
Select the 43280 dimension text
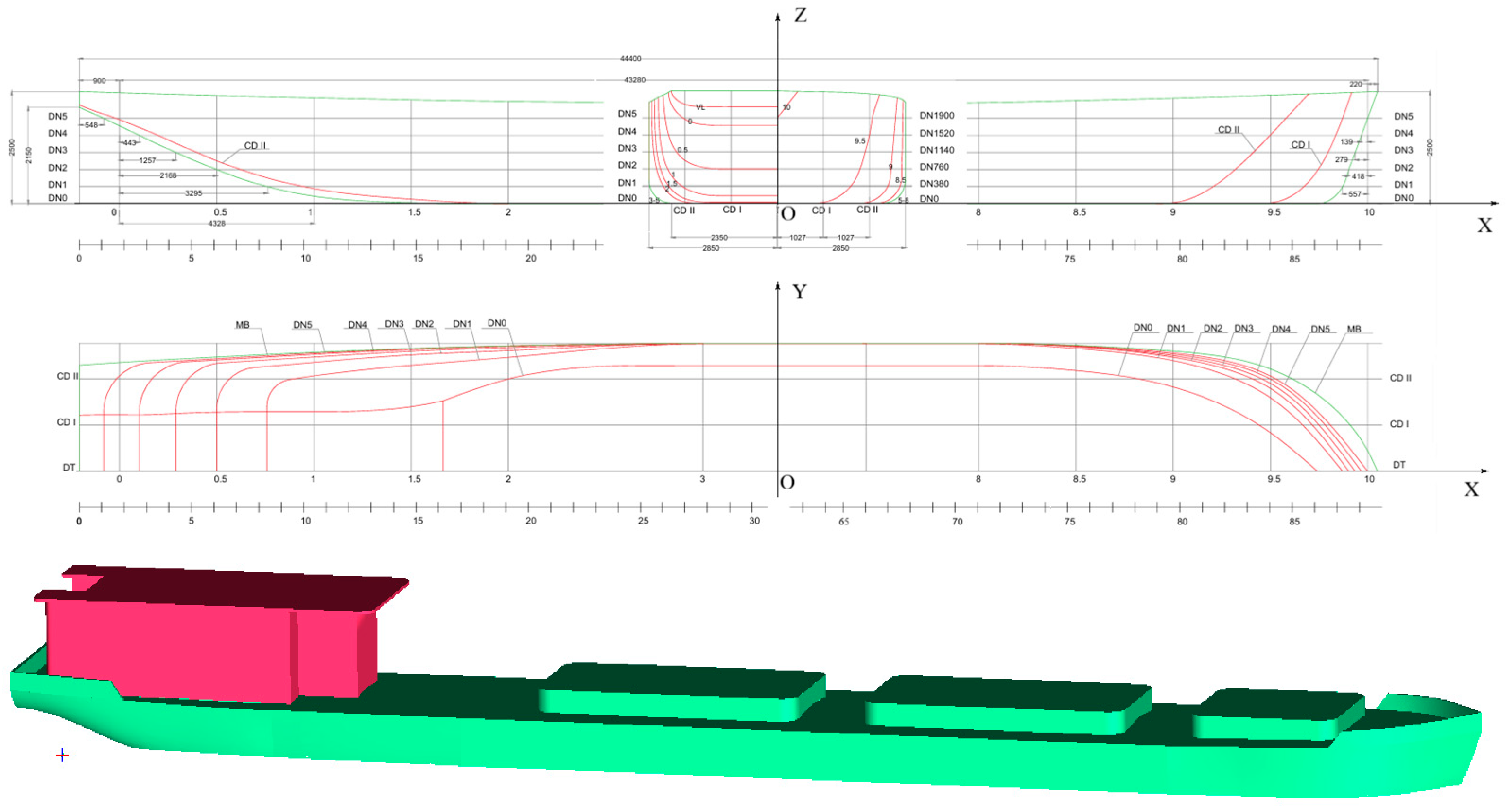(634, 80)
